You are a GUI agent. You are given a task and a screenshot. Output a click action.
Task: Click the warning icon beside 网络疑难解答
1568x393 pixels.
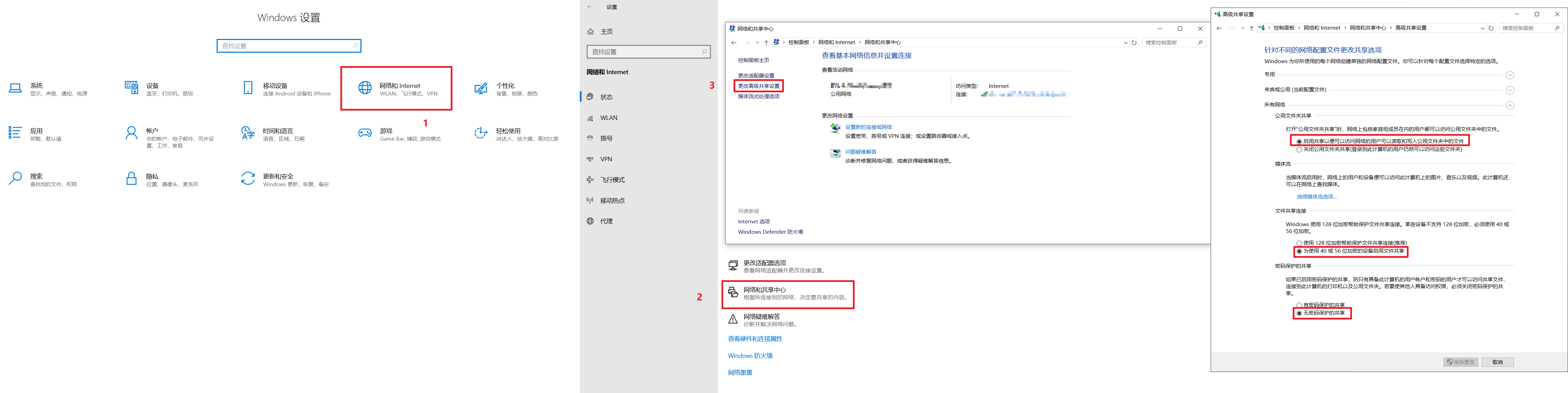click(x=733, y=319)
